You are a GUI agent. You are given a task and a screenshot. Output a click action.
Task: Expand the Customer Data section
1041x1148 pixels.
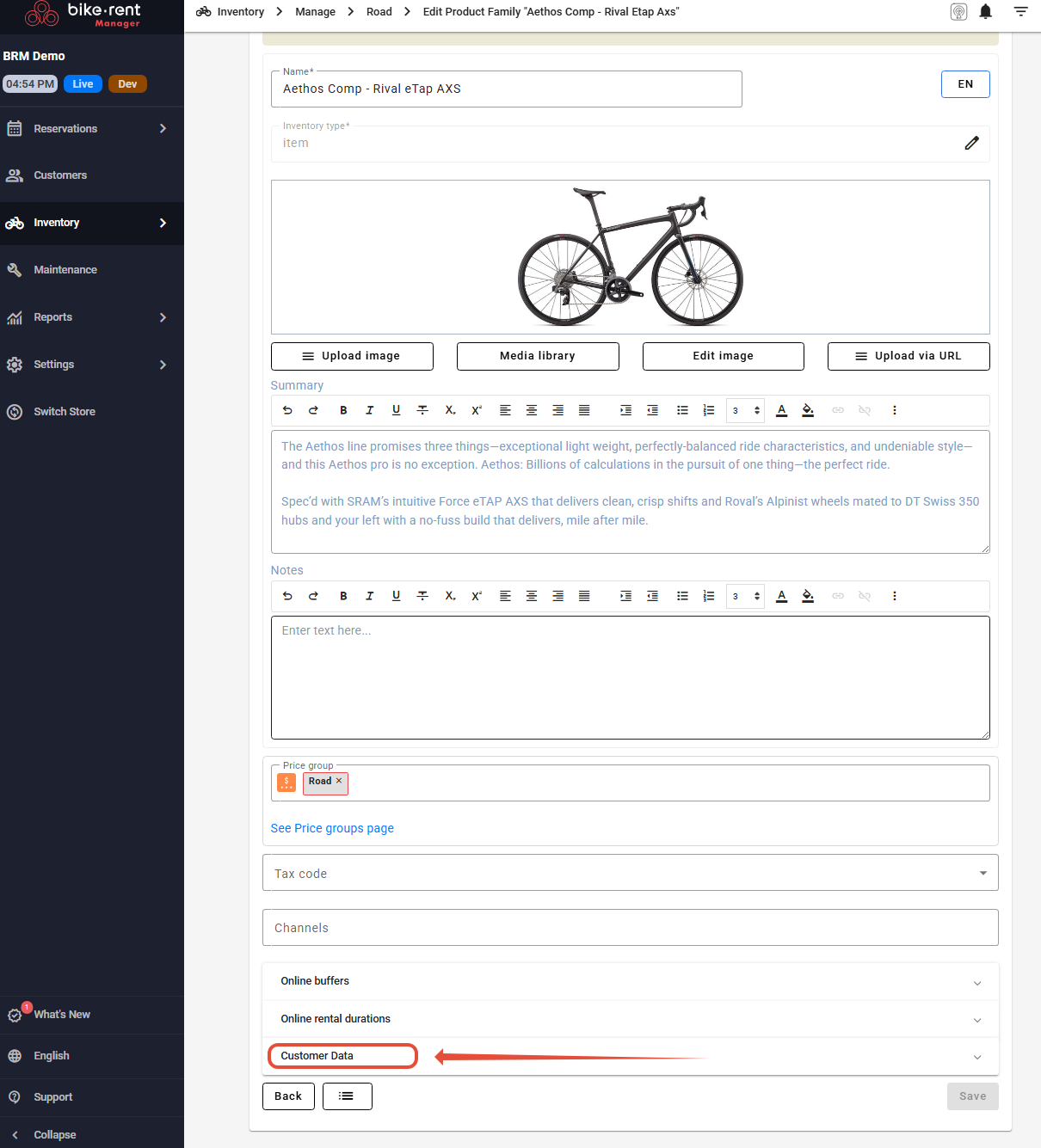pyautogui.click(x=630, y=1056)
